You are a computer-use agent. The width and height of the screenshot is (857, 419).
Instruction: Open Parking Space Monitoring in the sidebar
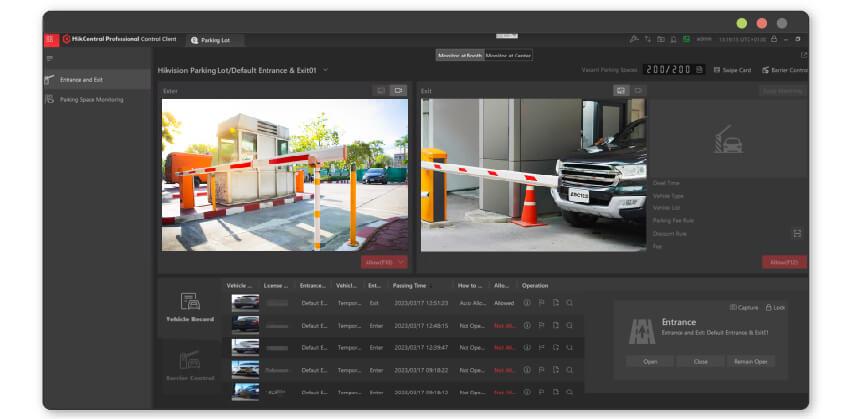pyautogui.click(x=97, y=99)
